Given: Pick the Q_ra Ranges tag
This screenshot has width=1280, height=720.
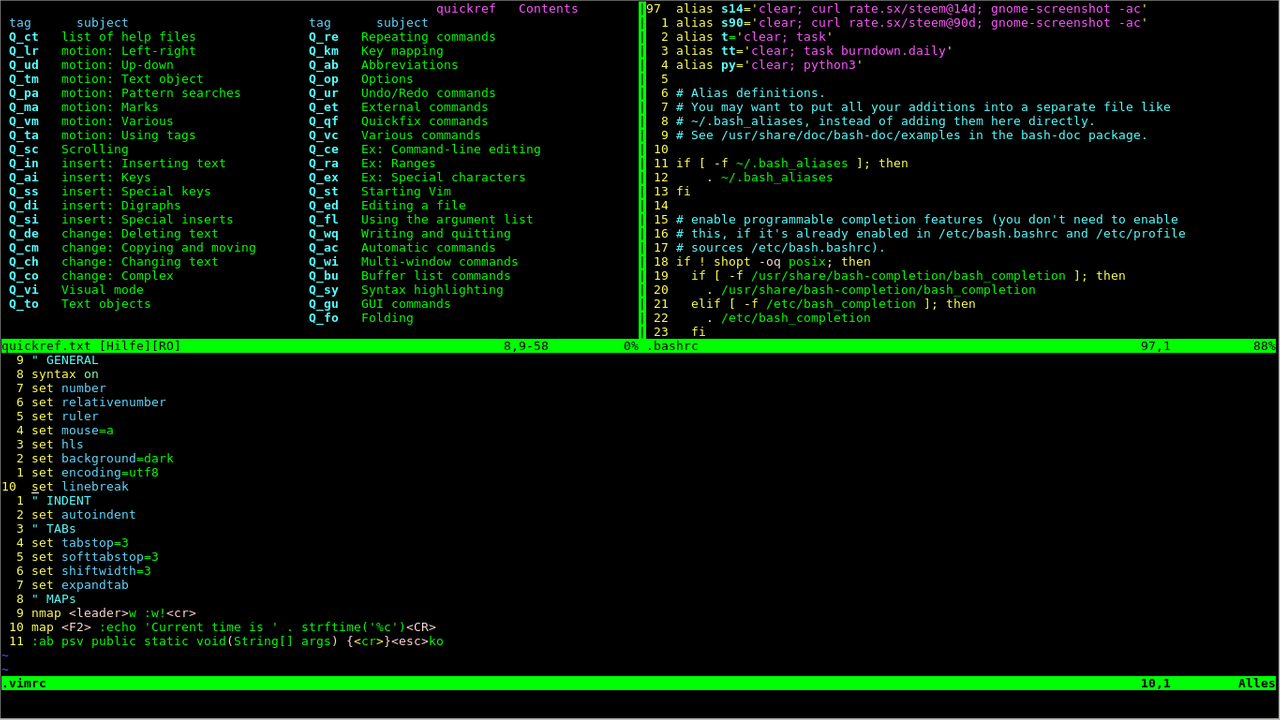Looking at the screenshot, I should (x=324, y=163).
